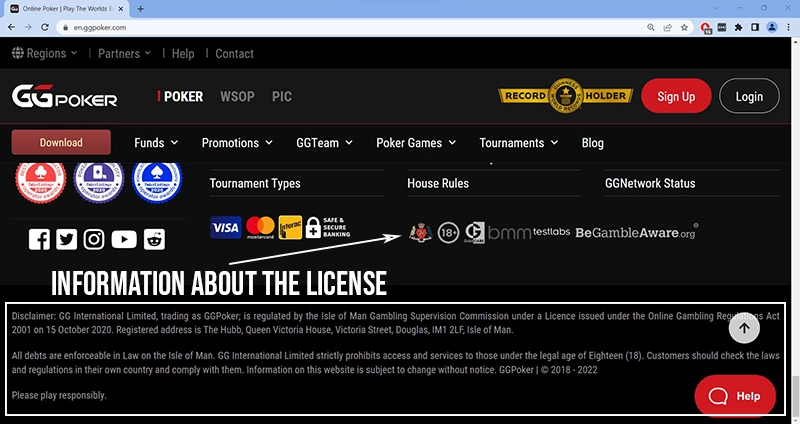Expand the Poker Games menu
800x424 pixels.
point(416,143)
